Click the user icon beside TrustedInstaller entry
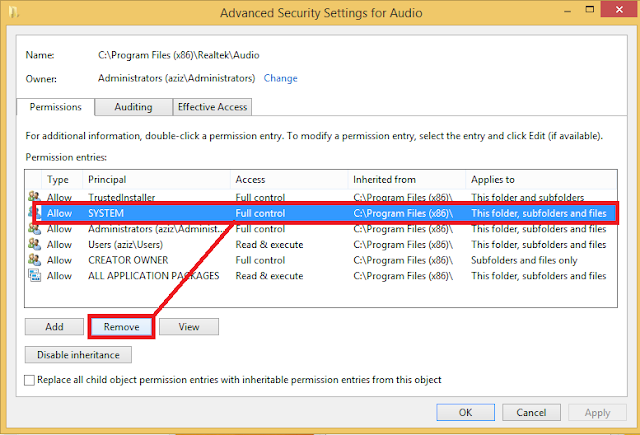This screenshot has width=640, height=435. coord(35,198)
